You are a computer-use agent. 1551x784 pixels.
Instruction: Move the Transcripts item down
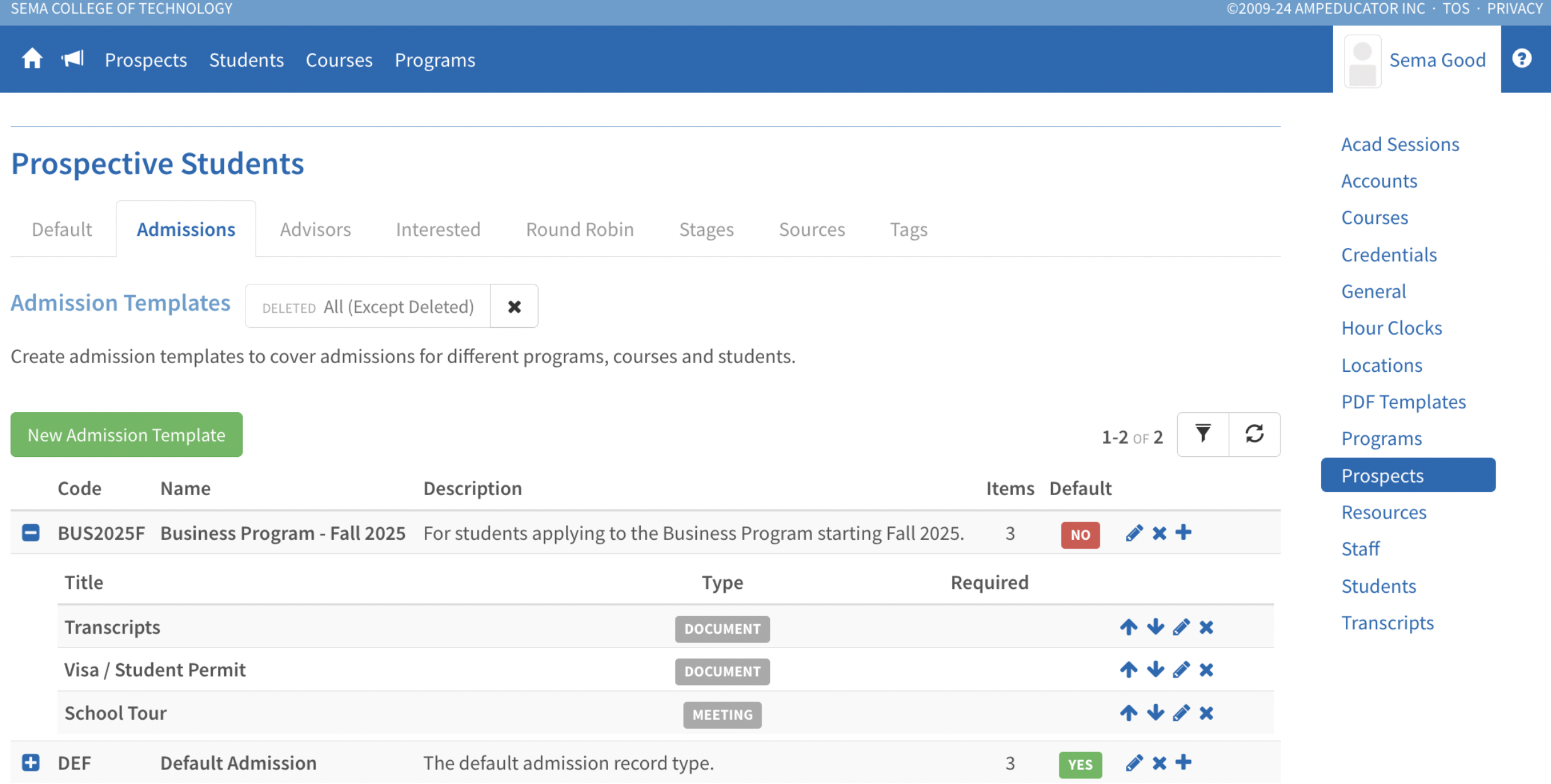(1155, 627)
